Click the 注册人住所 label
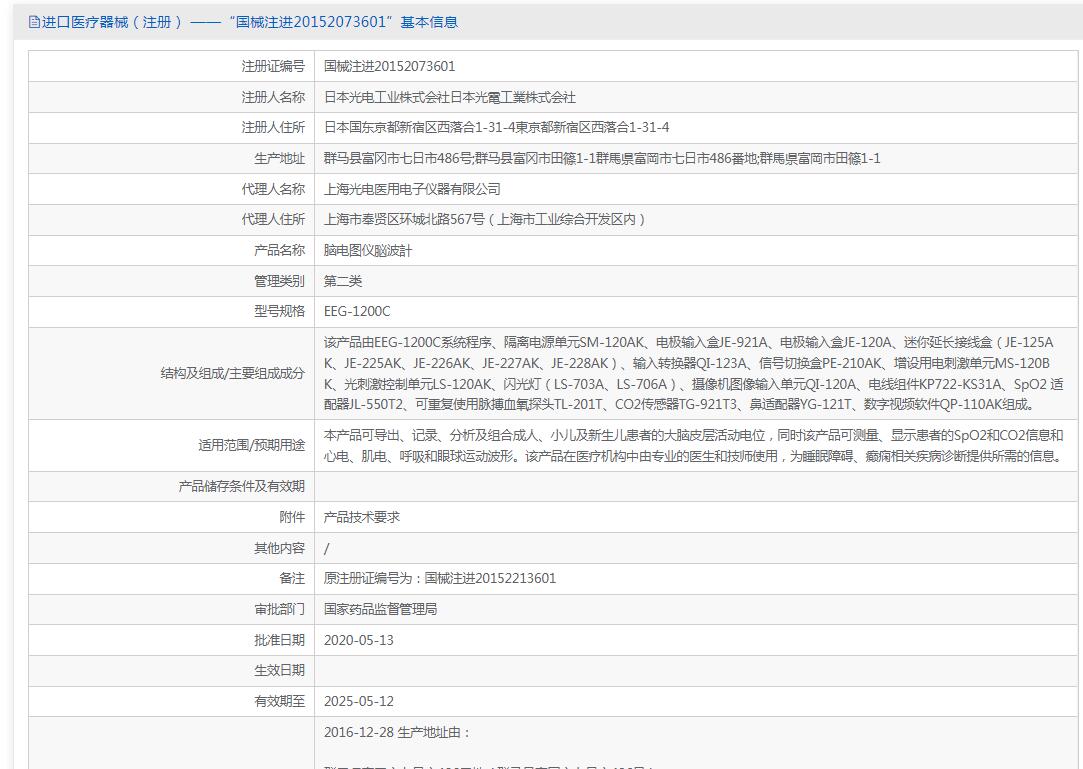 tap(273, 127)
